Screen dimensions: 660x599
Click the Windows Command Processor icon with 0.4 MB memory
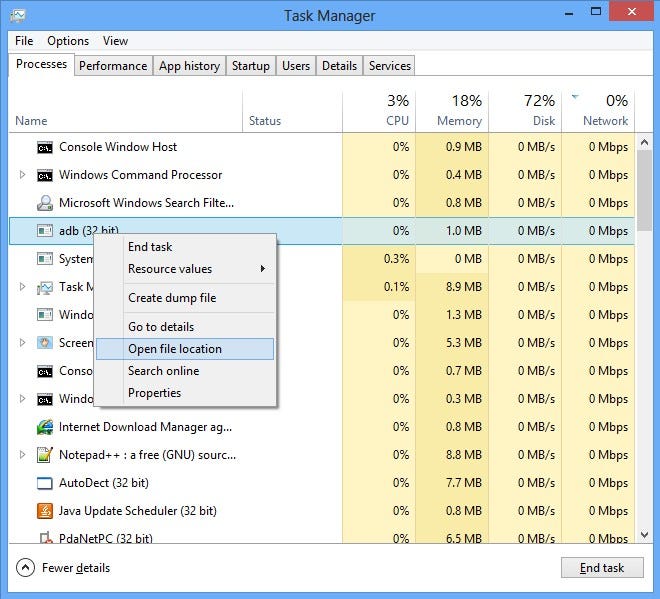[x=45, y=175]
